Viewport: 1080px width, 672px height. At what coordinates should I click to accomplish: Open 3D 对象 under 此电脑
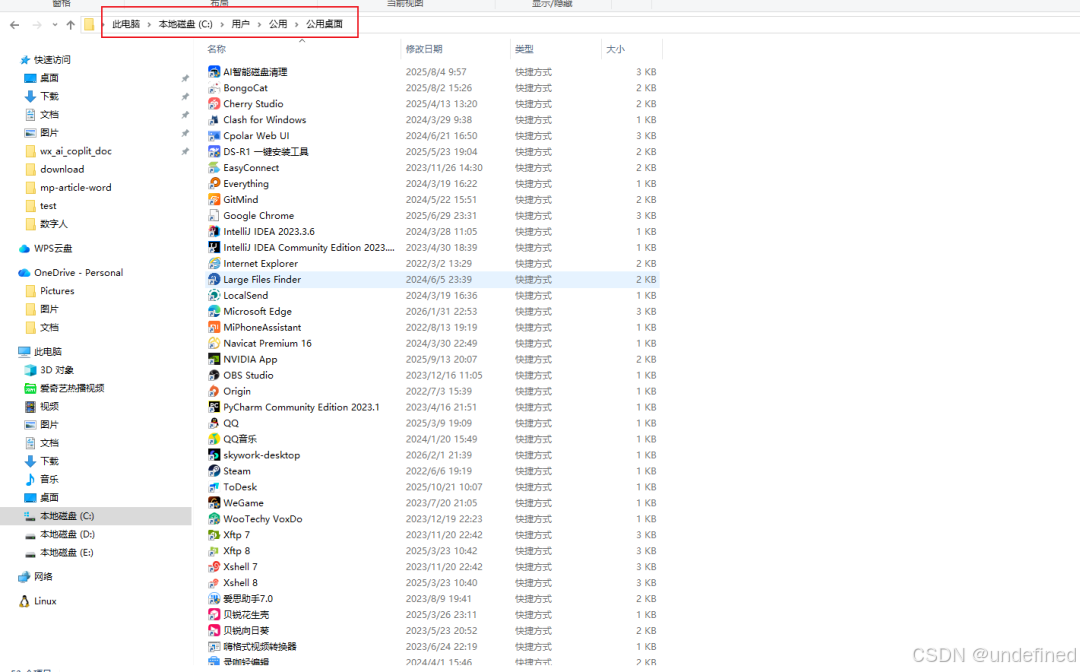pyautogui.click(x=56, y=370)
